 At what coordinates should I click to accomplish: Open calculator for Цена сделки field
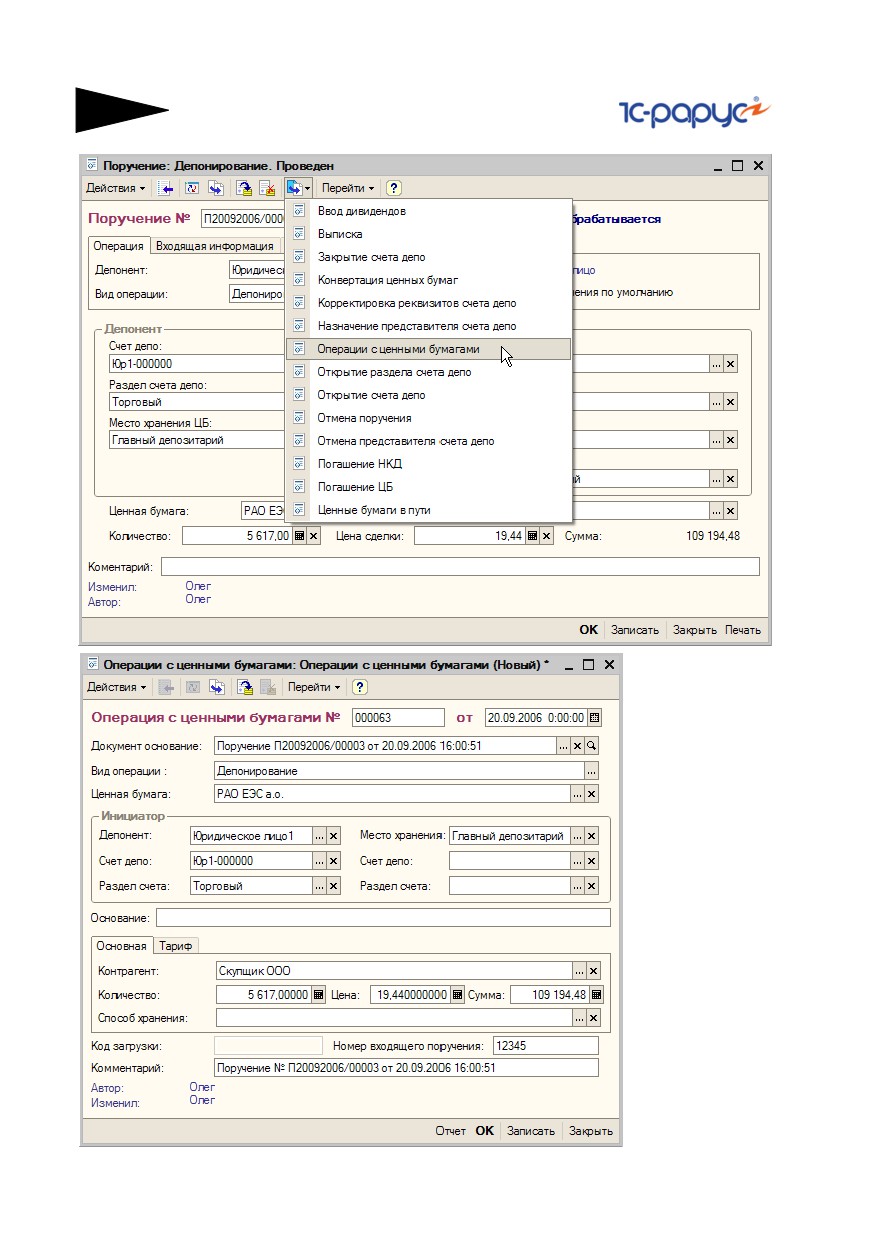click(x=532, y=537)
